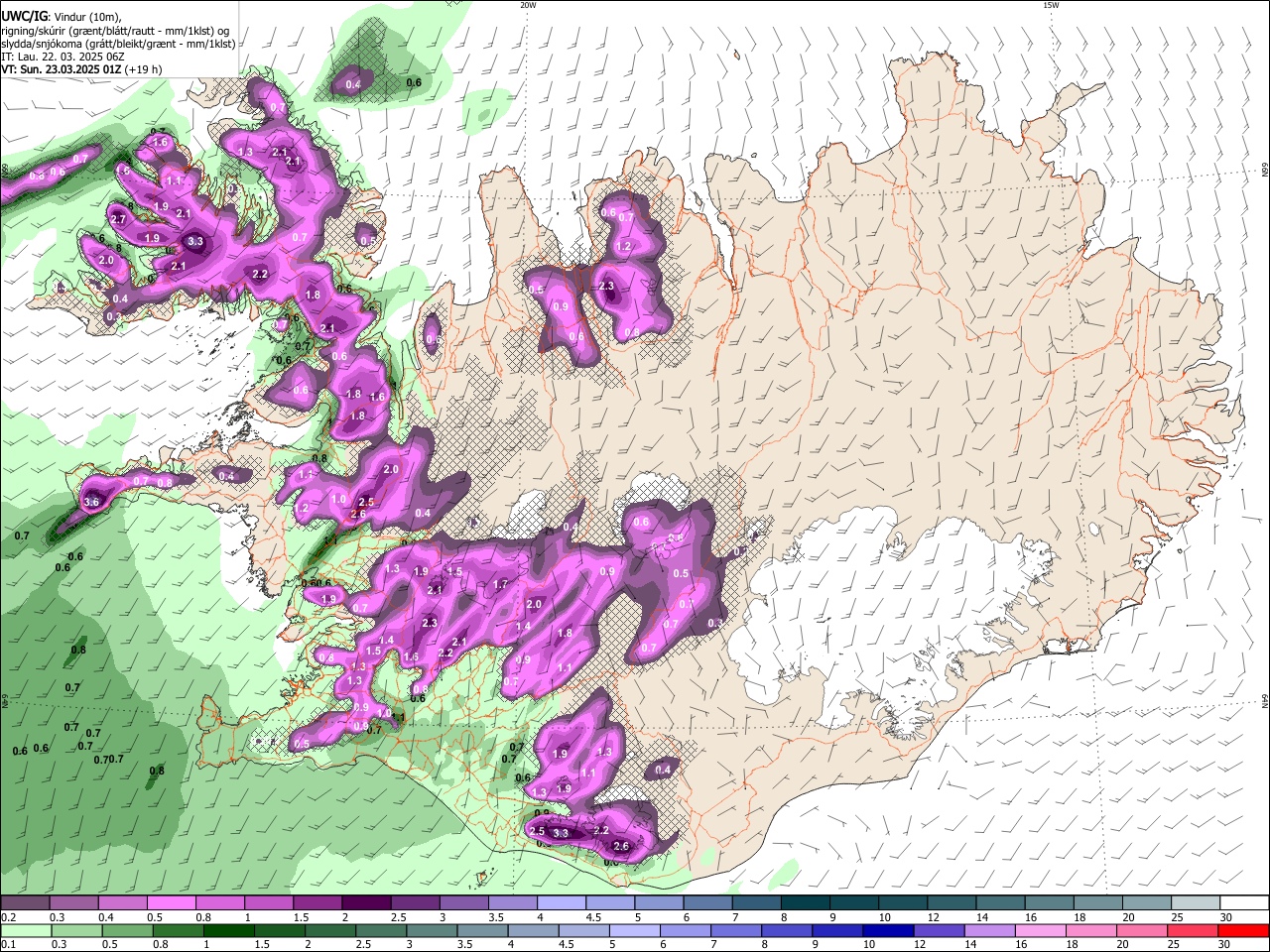Click dark teal snow swatch between 8 and 9
The width and height of the screenshot is (1270, 952).
(x=805, y=902)
